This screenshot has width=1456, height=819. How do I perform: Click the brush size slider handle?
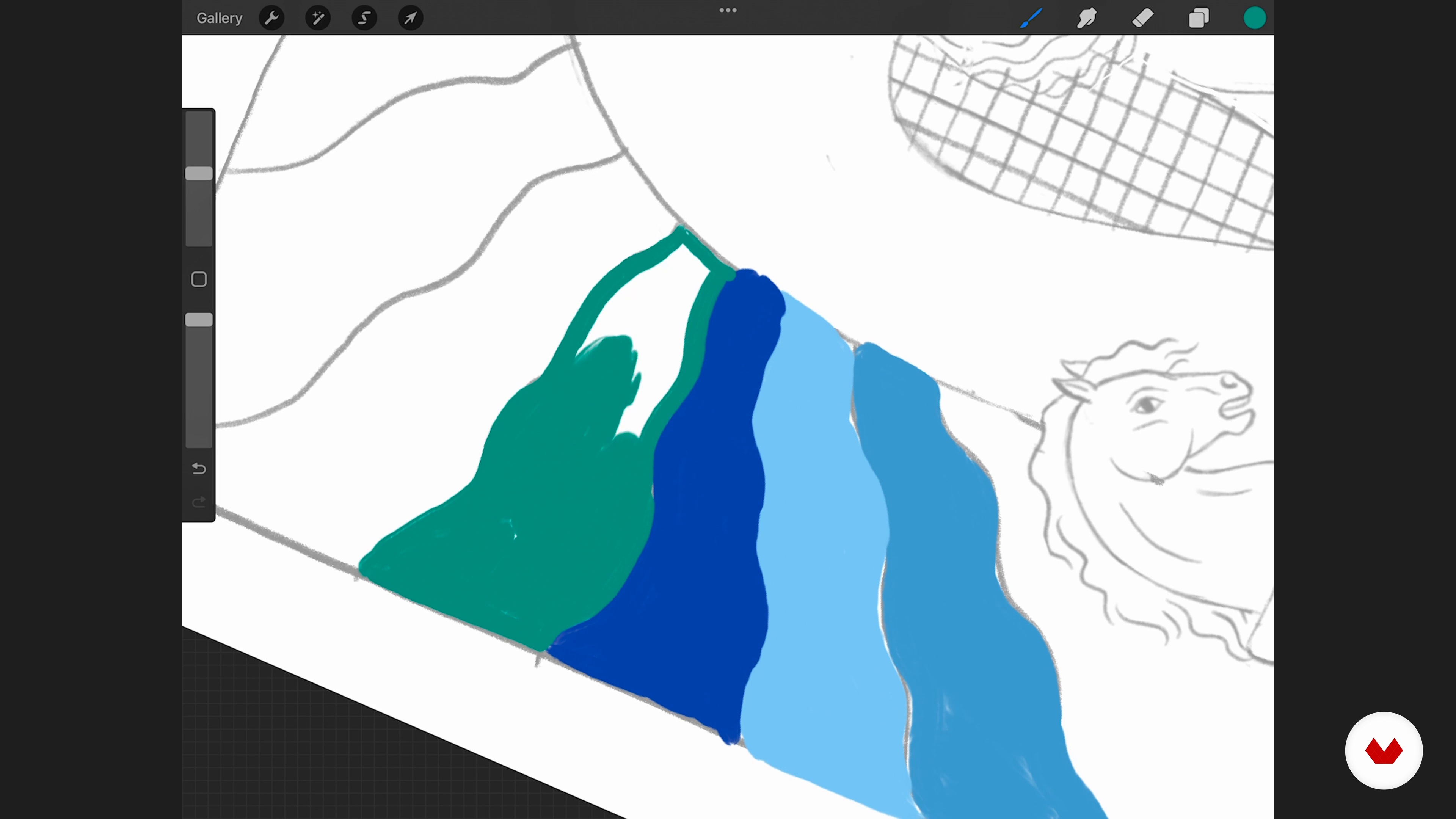click(x=199, y=174)
